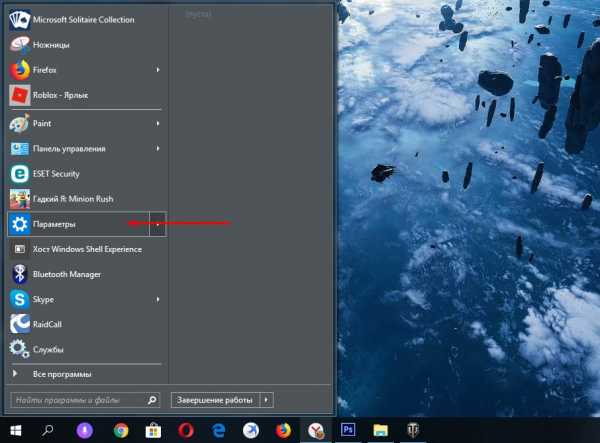Open the white round blue-arrow taskbar icon
This screenshot has width=600, height=443.
point(251,431)
